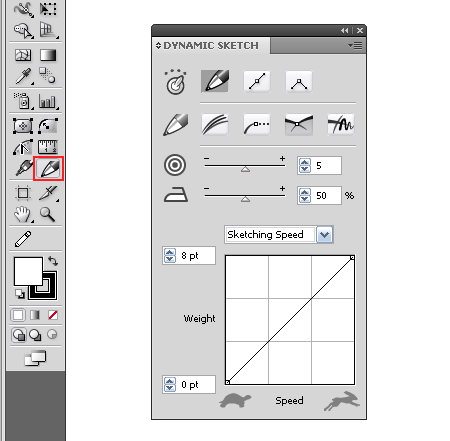Select the Eyedropper tool
The height and width of the screenshot is (441, 450).
coord(23,76)
